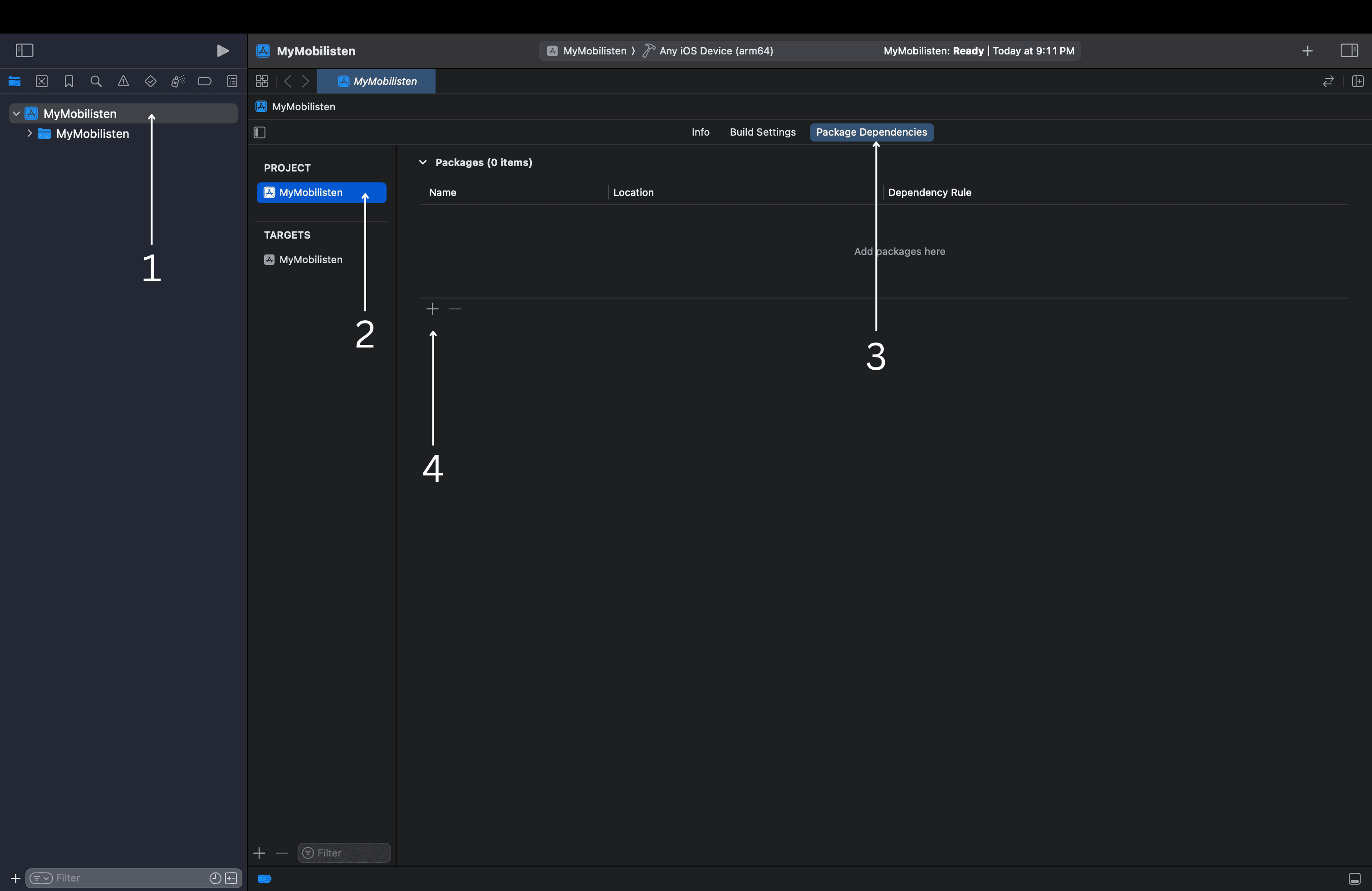Screen dimensions: 1372x891
Task: Select the Package Dependencies tab
Action: [x=872, y=132]
